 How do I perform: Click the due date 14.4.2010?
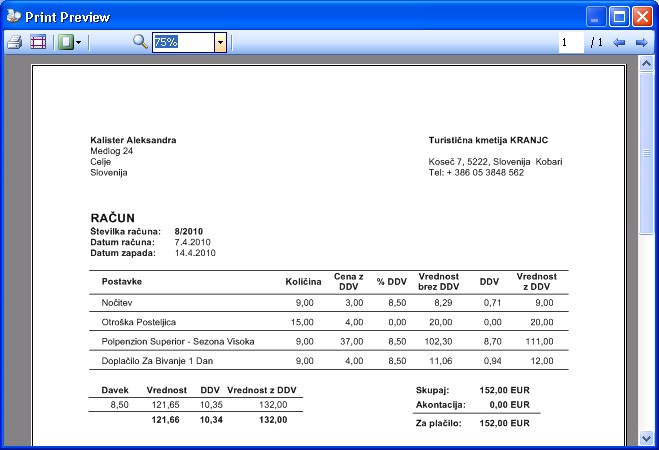[195, 253]
